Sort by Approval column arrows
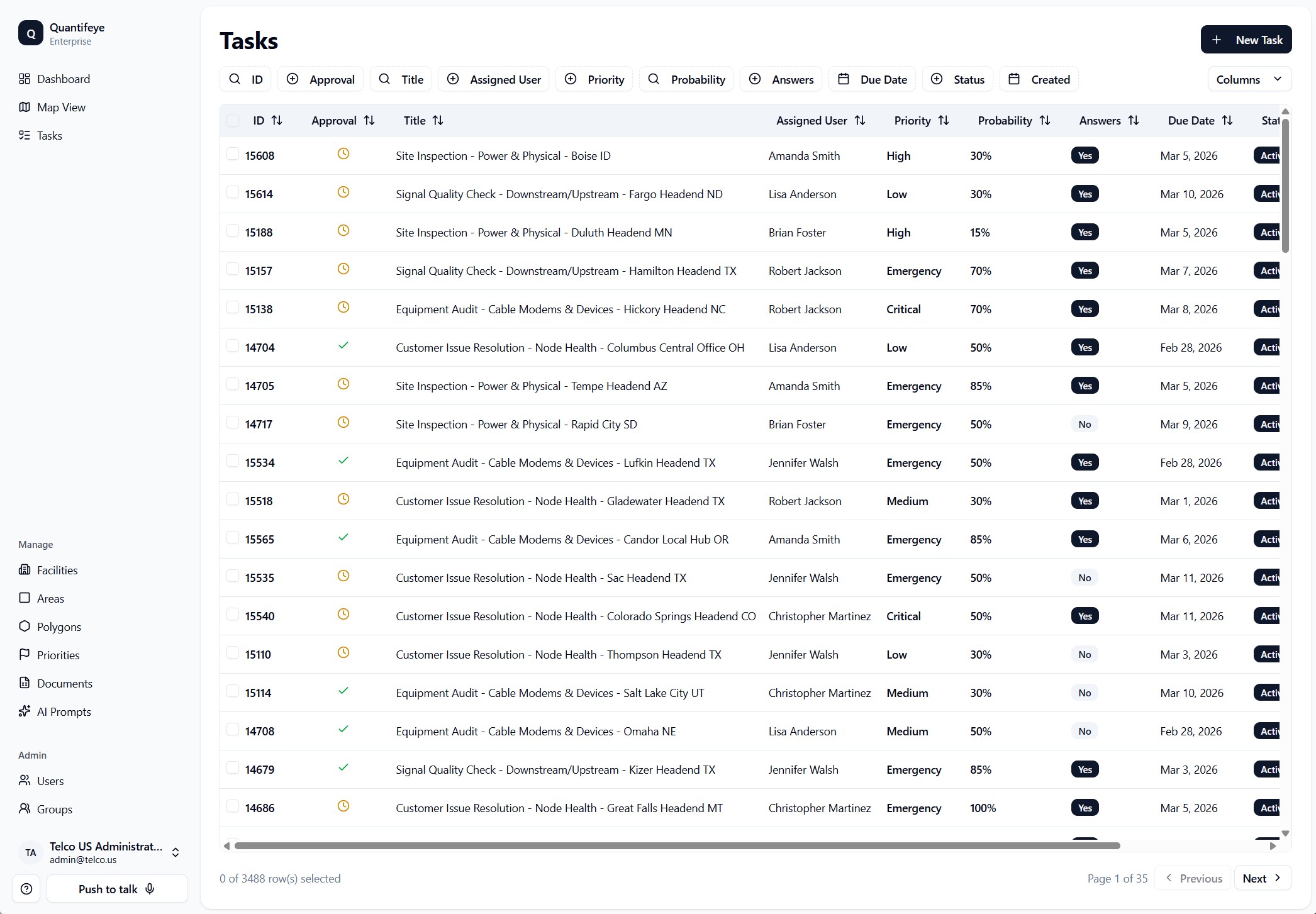 pos(369,121)
